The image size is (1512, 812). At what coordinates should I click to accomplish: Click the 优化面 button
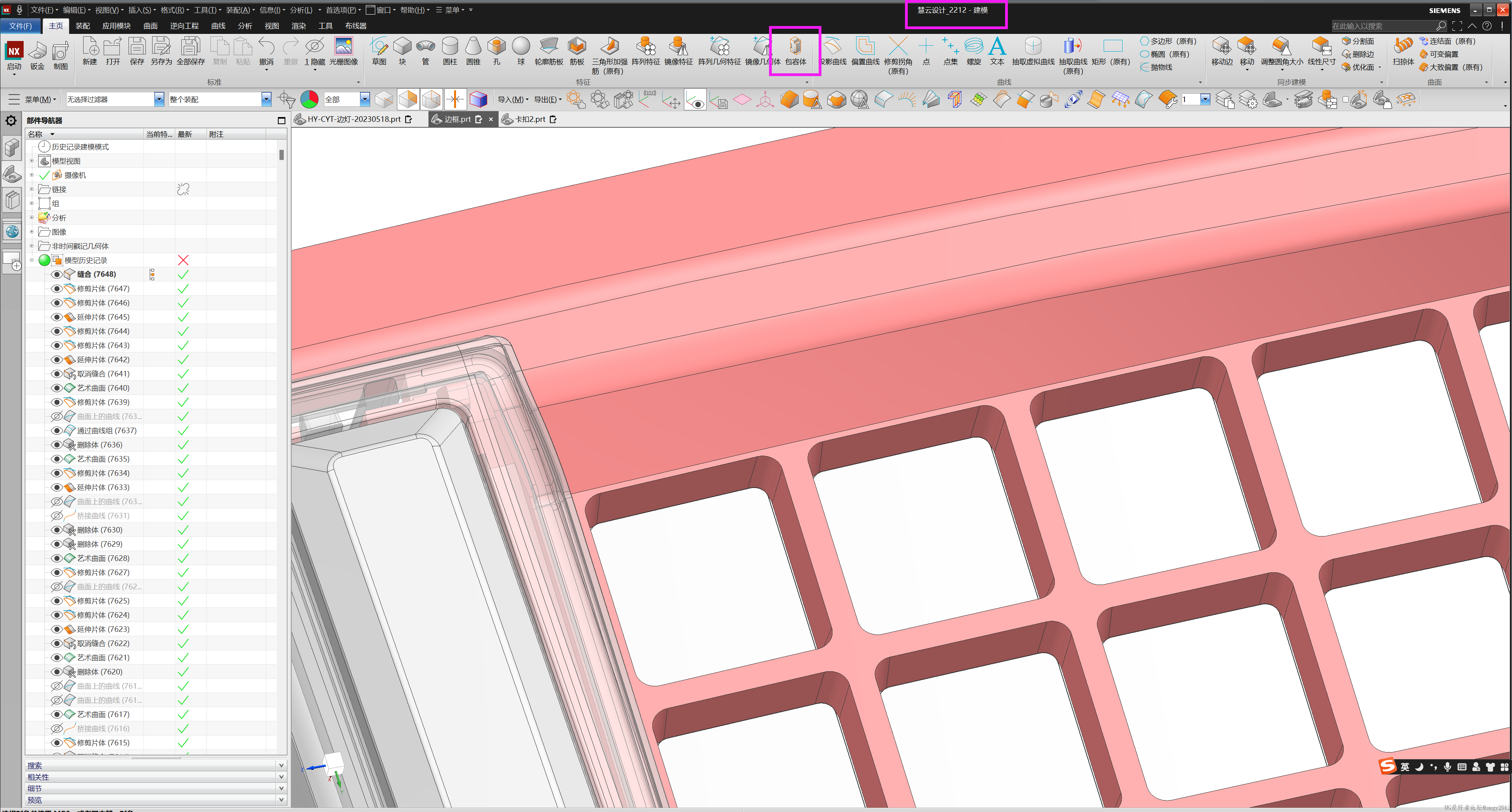tap(1357, 67)
